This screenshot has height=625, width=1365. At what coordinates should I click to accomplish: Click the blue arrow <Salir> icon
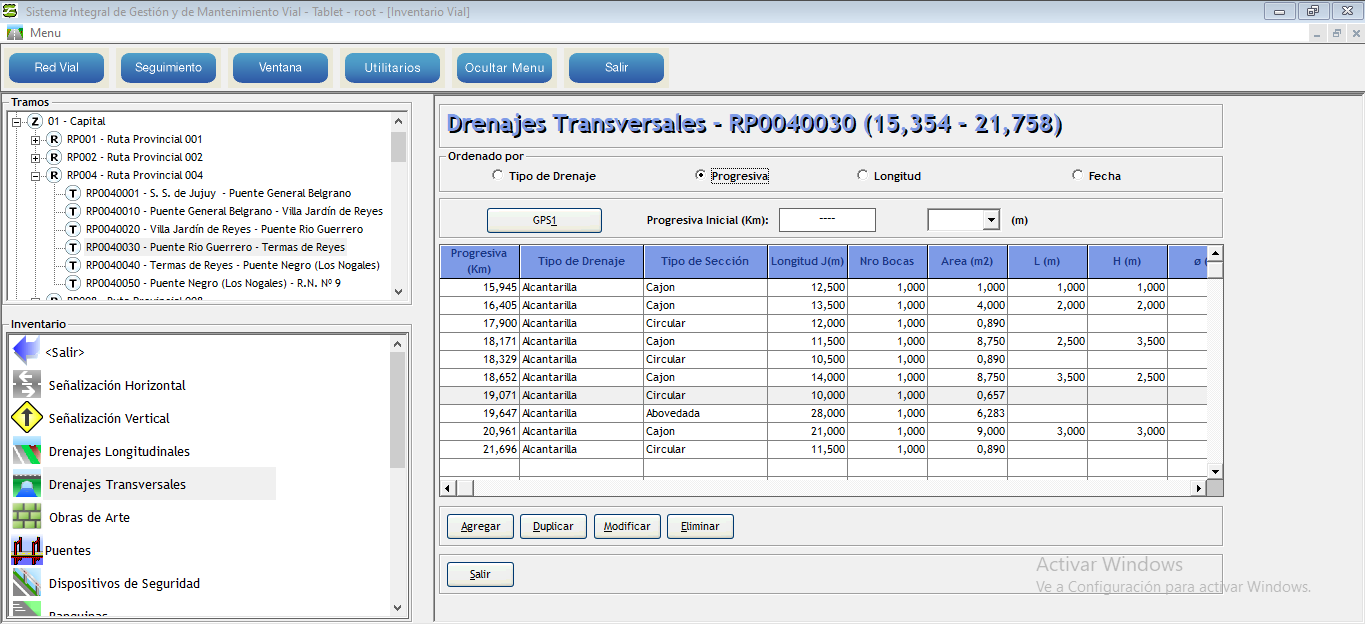click(x=26, y=352)
